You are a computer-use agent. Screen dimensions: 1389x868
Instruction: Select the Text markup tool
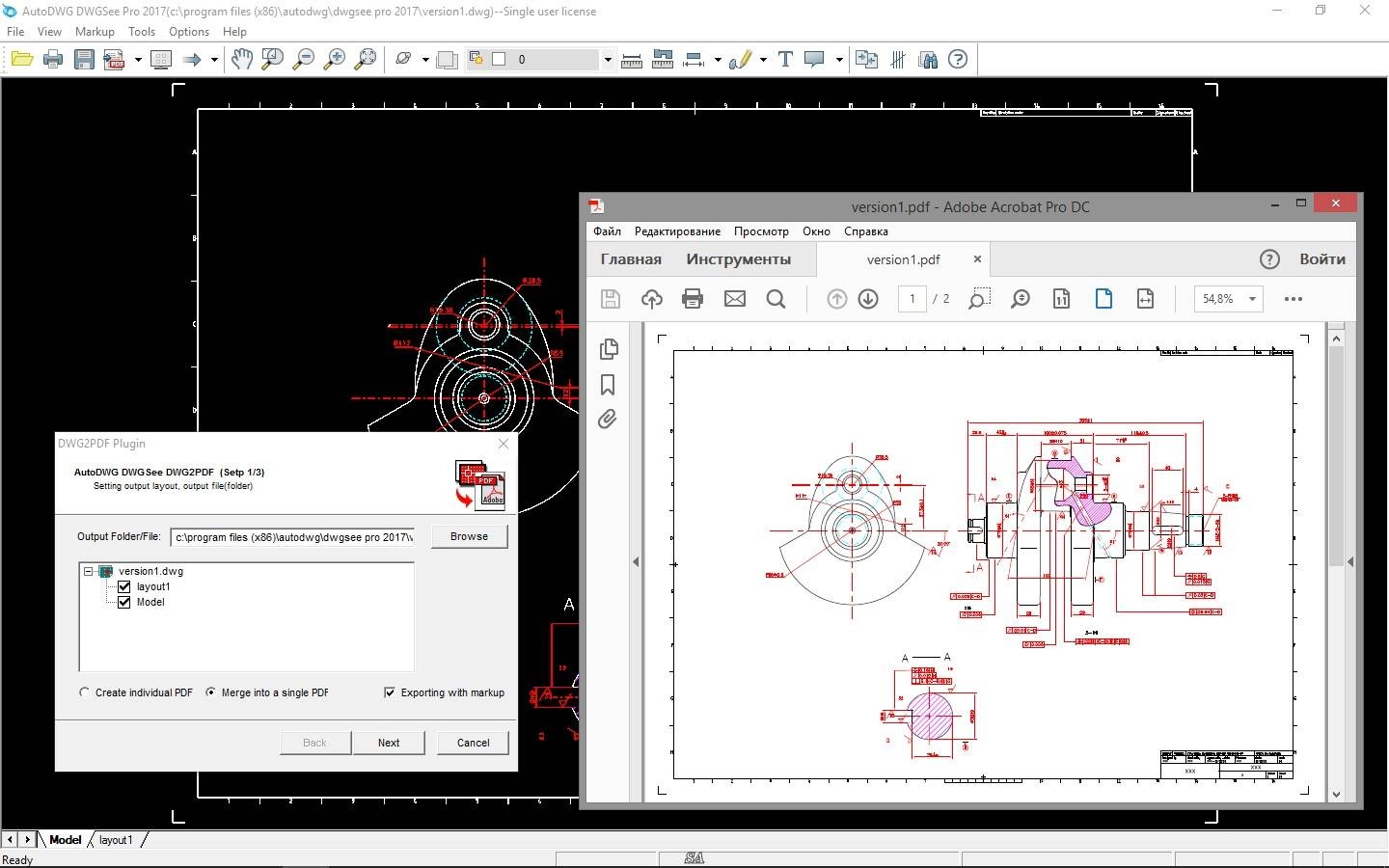(x=785, y=60)
